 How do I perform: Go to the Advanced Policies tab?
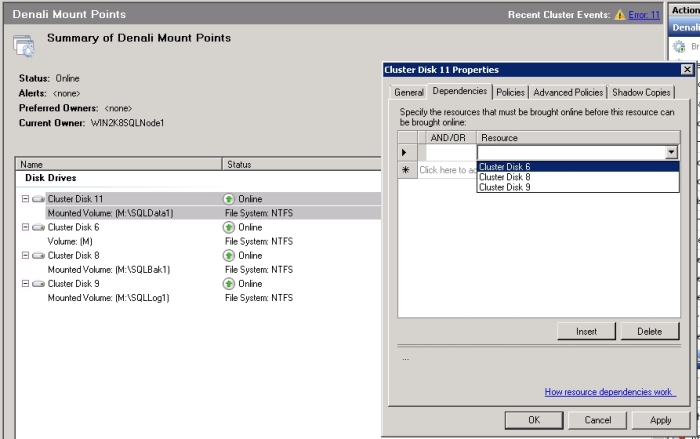pos(568,92)
